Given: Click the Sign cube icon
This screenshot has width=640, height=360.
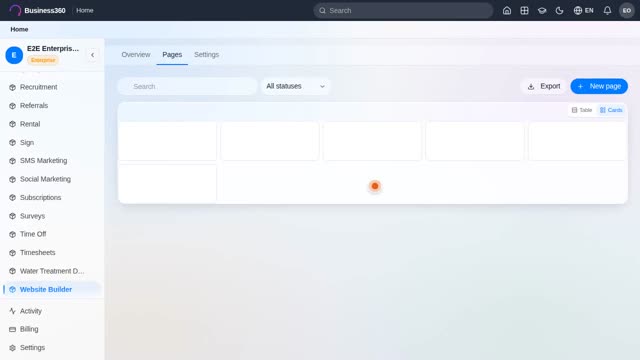Looking at the screenshot, I should (x=12, y=143).
